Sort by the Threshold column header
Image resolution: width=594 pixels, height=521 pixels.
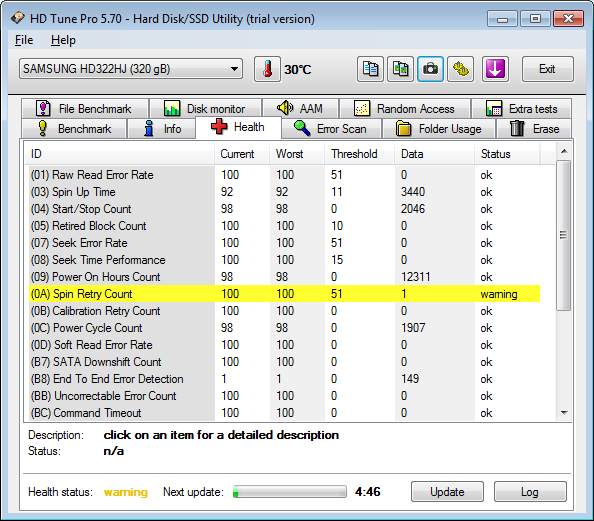[x=360, y=154]
